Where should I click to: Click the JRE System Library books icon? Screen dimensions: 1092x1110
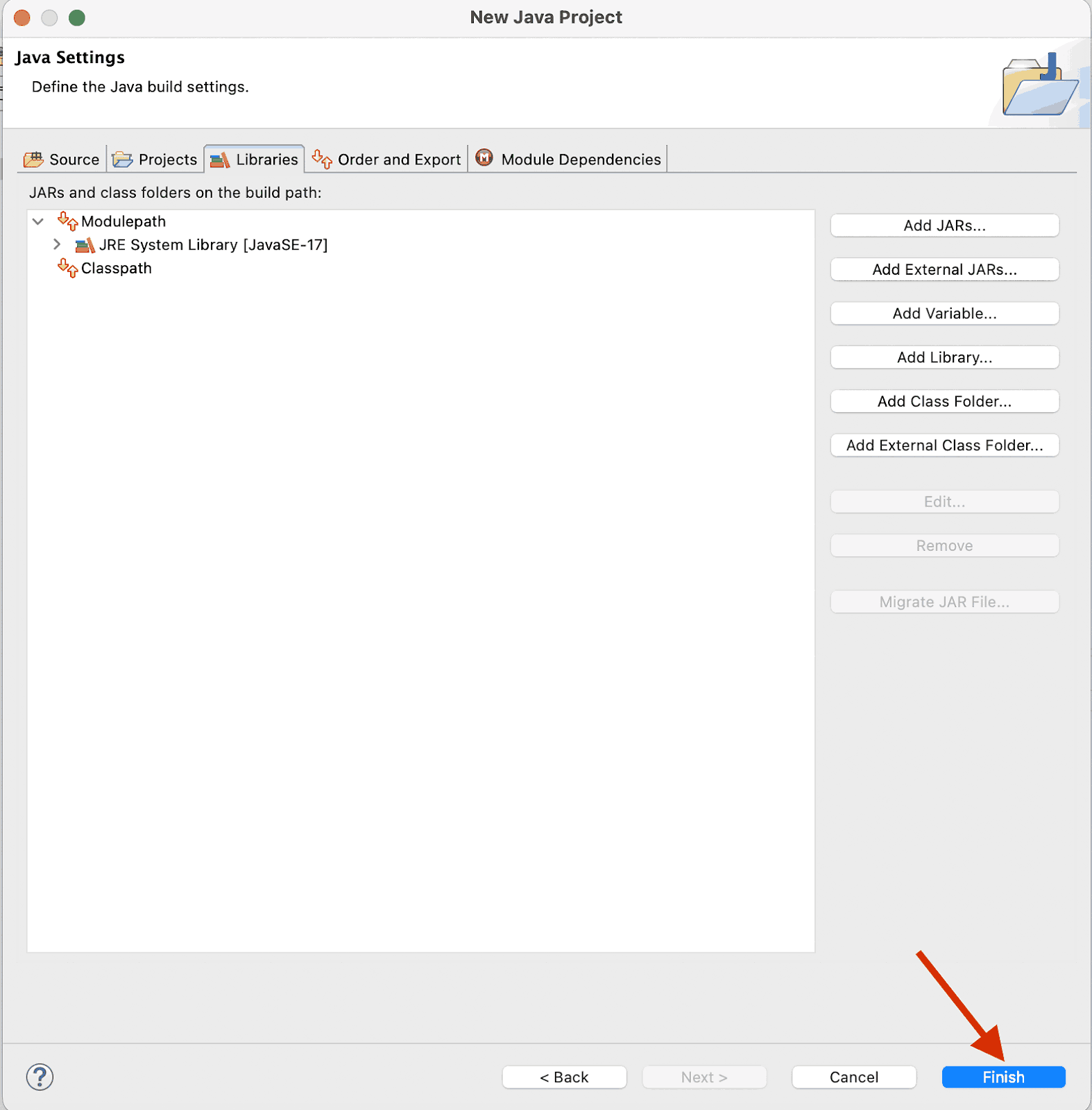85,245
